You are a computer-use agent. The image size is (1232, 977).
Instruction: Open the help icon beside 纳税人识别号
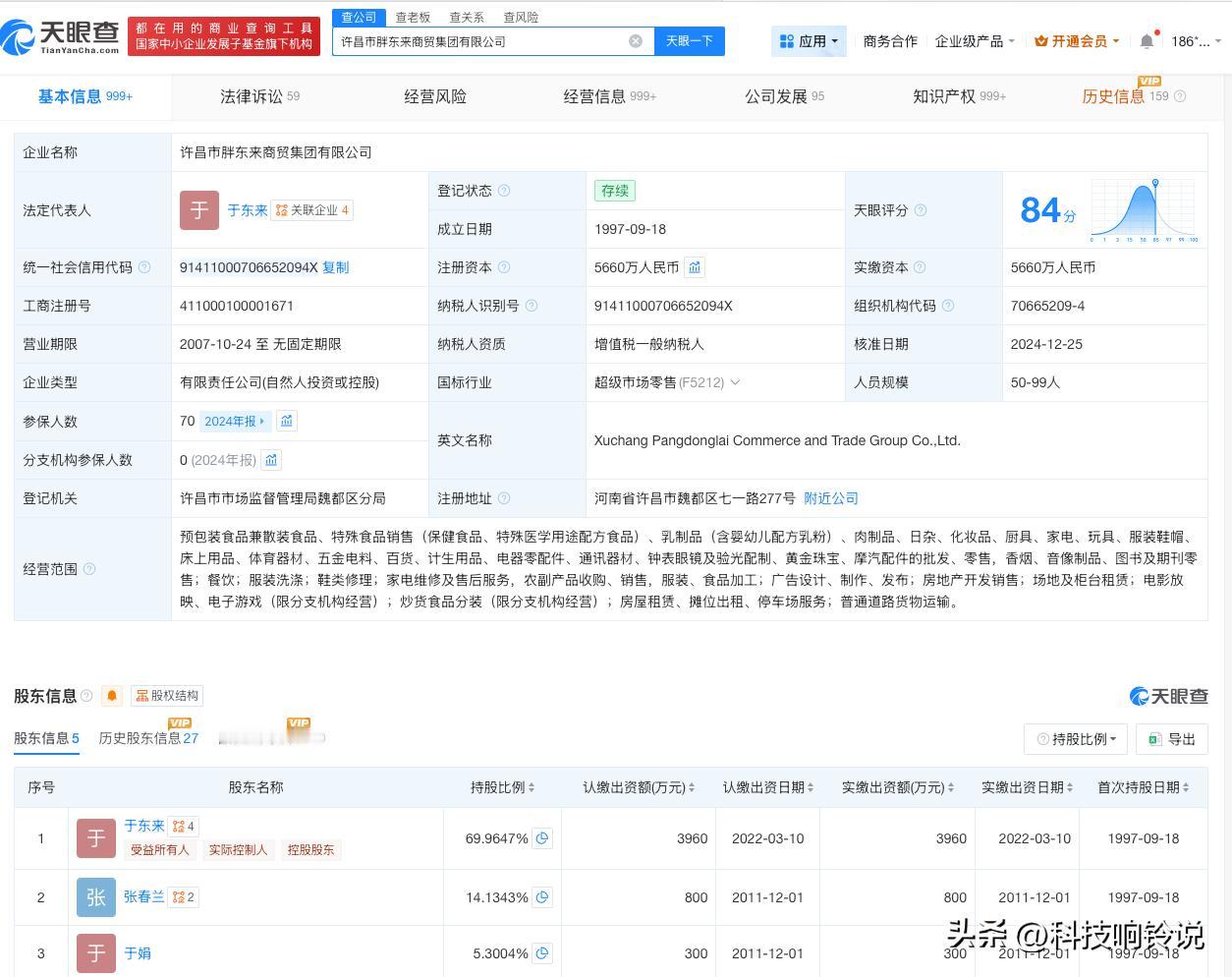(532, 306)
